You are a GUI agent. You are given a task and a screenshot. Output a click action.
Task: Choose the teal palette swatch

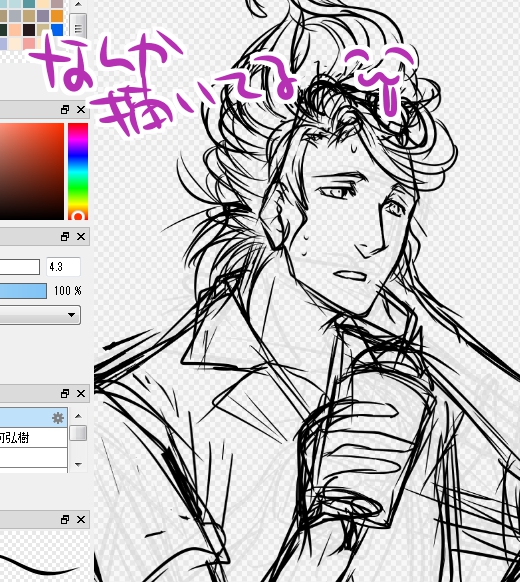29,4
